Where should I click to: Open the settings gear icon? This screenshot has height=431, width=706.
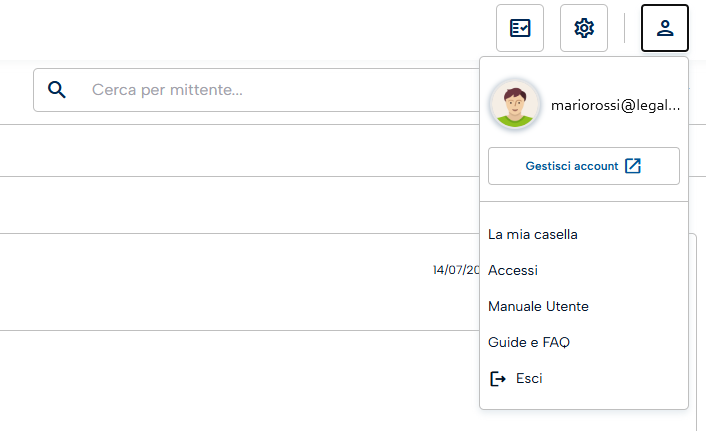click(x=584, y=28)
